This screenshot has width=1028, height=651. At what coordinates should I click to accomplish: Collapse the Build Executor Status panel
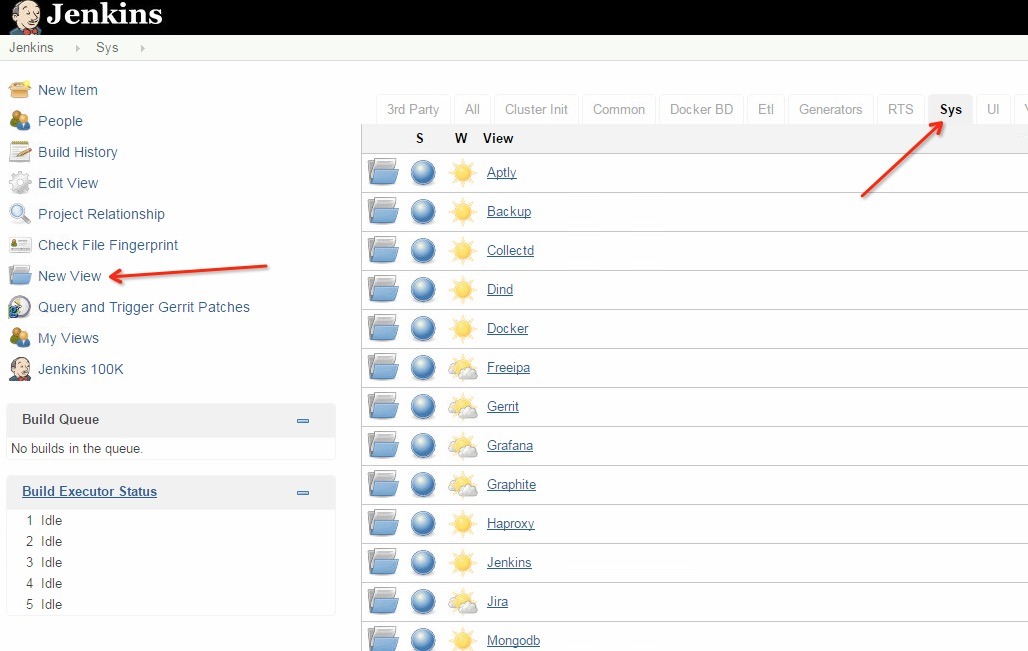(303, 493)
